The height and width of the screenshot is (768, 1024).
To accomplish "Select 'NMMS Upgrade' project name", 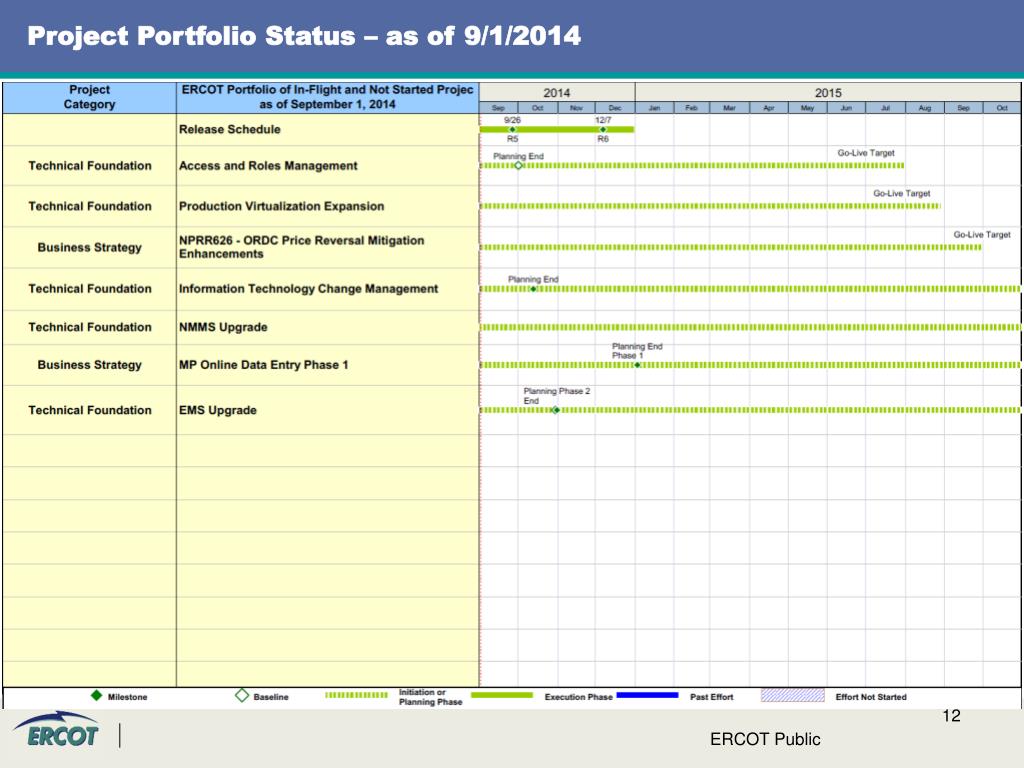I will point(223,327).
